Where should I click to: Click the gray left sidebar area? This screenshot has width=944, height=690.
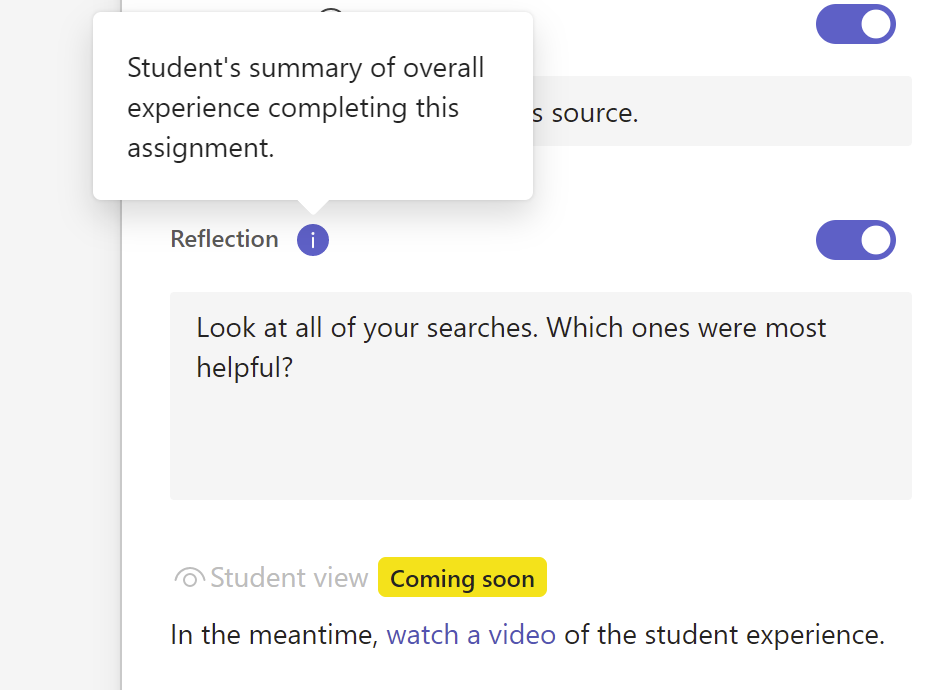pos(60,400)
